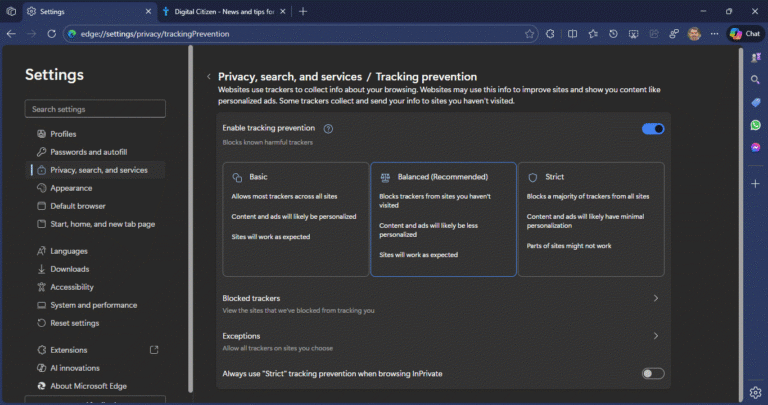Open Default browser section

[x=96, y=206]
